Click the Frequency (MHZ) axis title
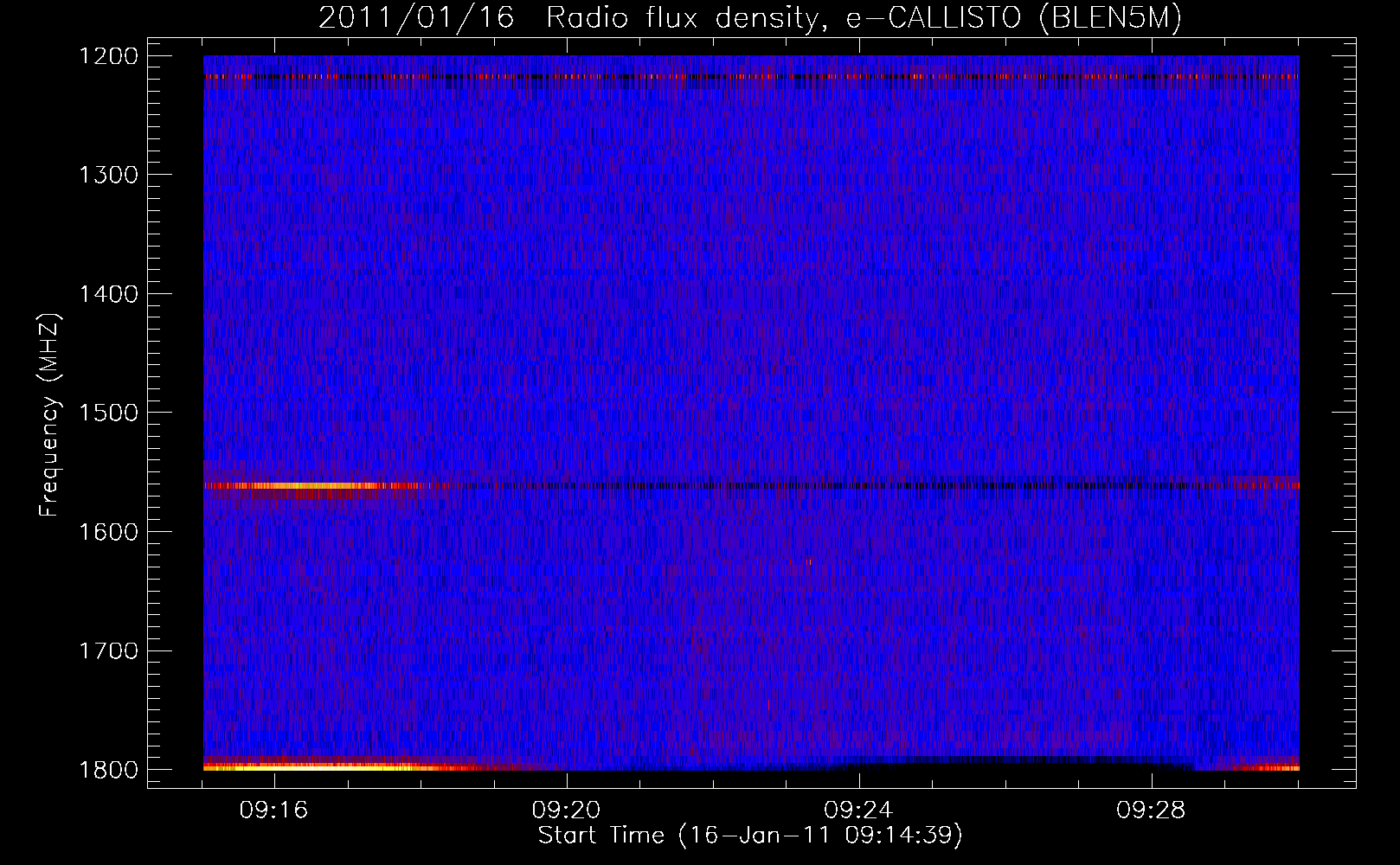Viewport: 1400px width, 865px height. coord(50,414)
